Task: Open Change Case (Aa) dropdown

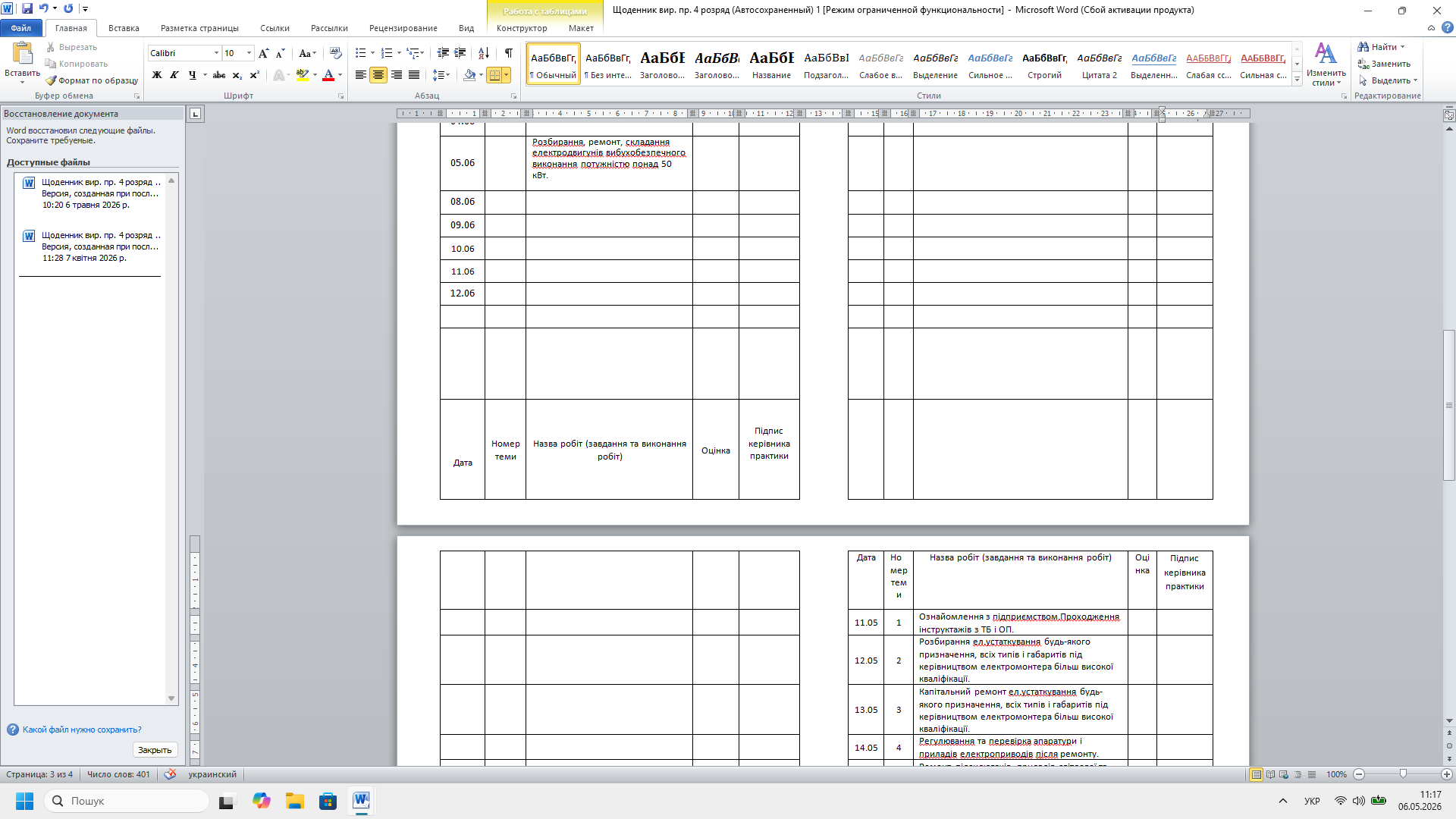Action: pyautogui.click(x=307, y=53)
